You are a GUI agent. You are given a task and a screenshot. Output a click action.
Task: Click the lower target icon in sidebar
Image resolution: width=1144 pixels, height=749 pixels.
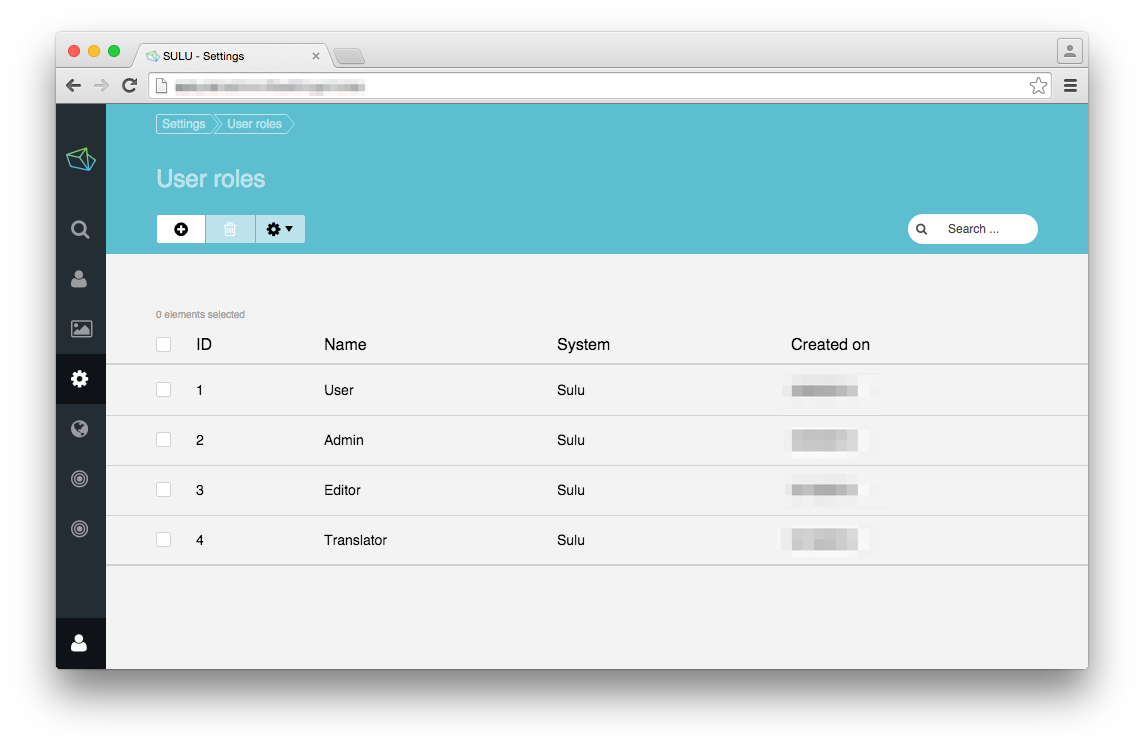[x=80, y=529]
